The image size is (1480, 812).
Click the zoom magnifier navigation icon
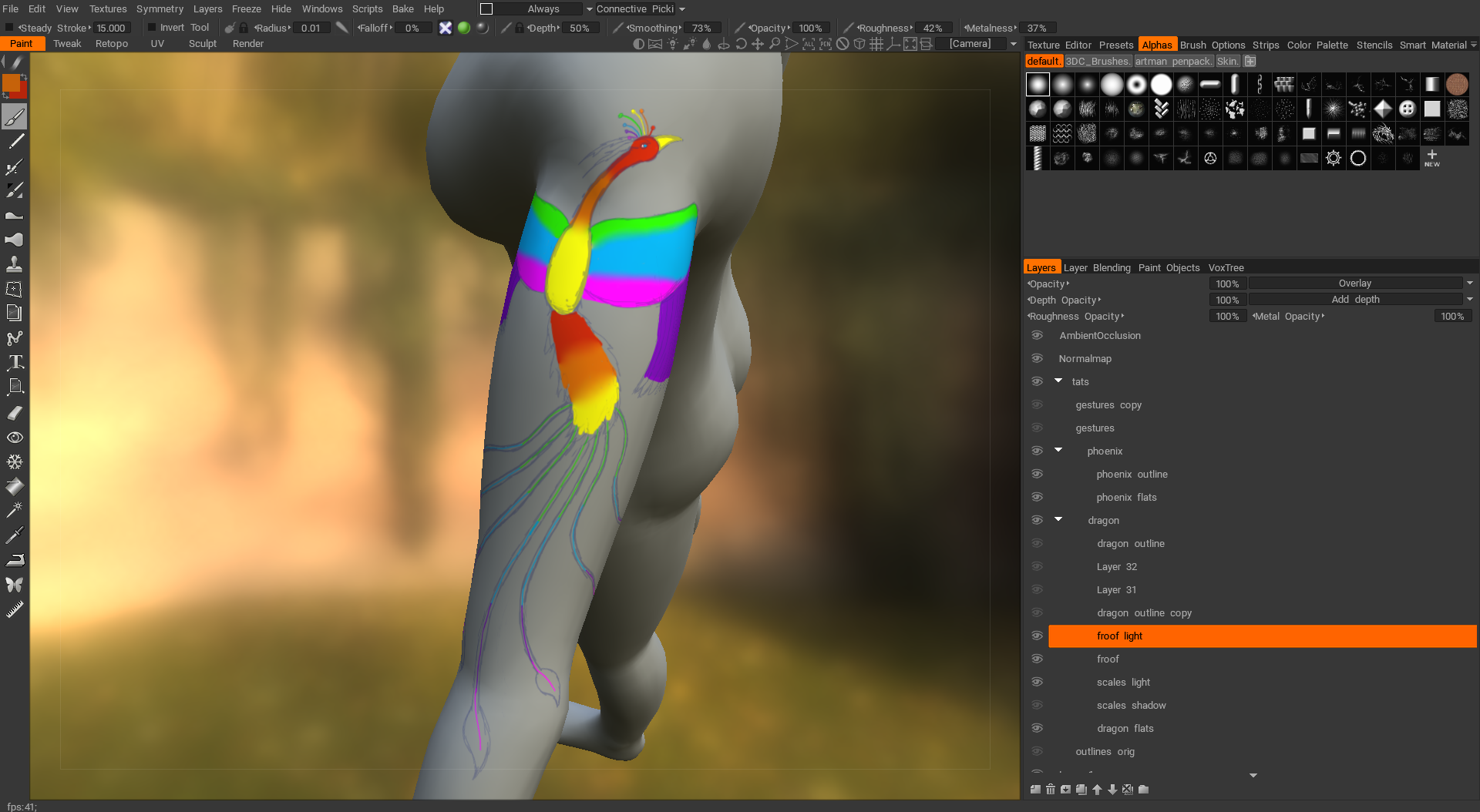[x=775, y=44]
